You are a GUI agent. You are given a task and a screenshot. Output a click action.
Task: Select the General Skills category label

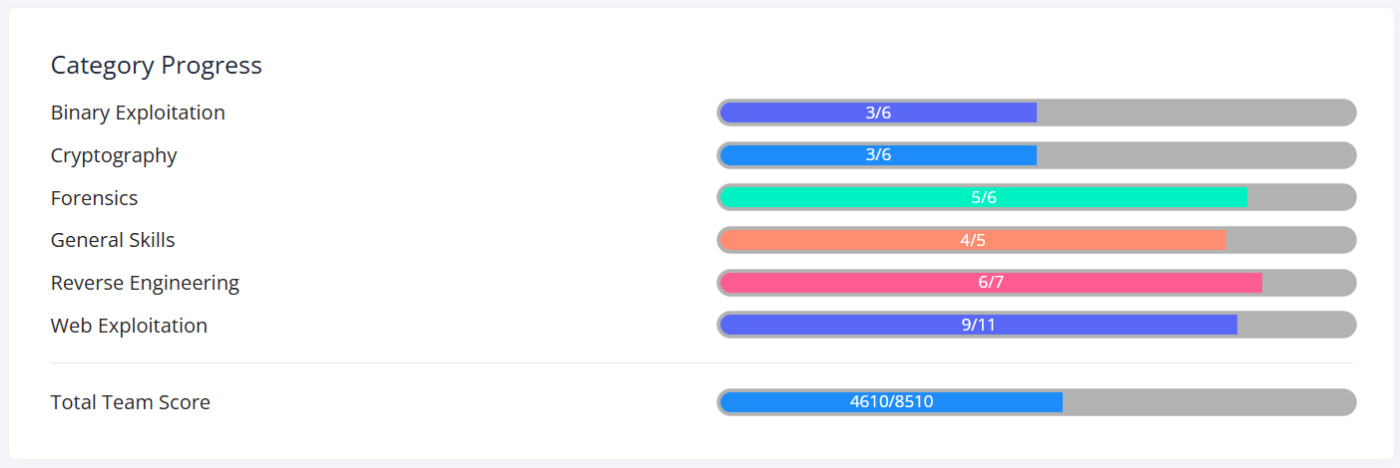[113, 241]
